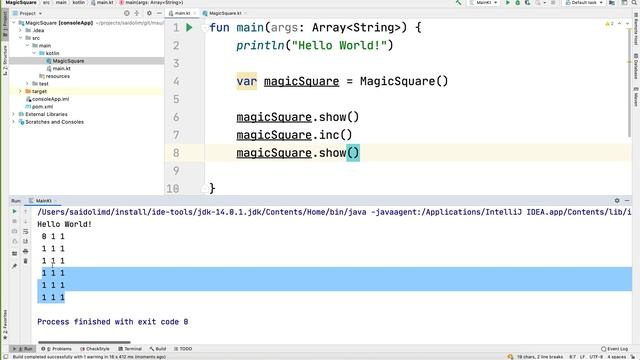Toggle scroll to end in Run console

26,241
